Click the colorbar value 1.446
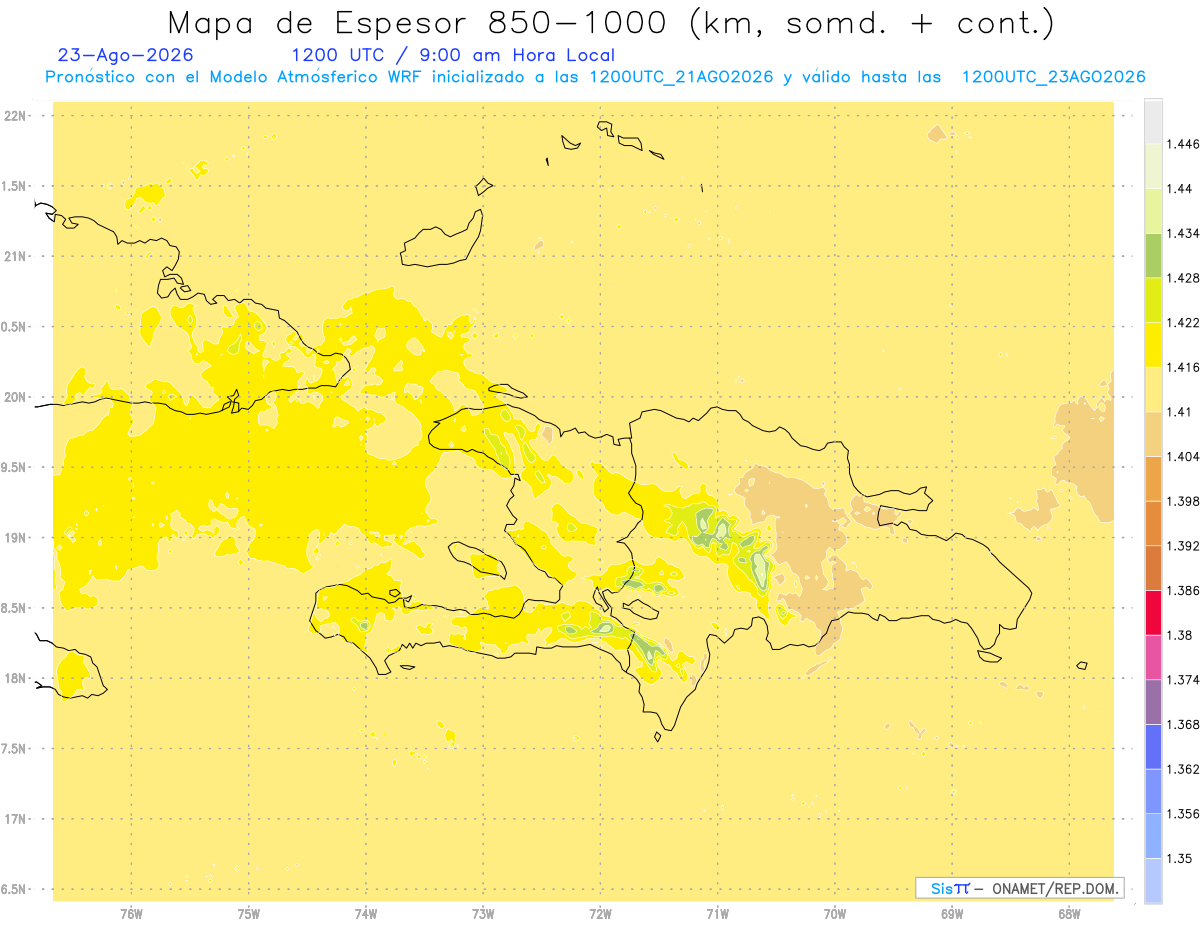 tap(1183, 144)
